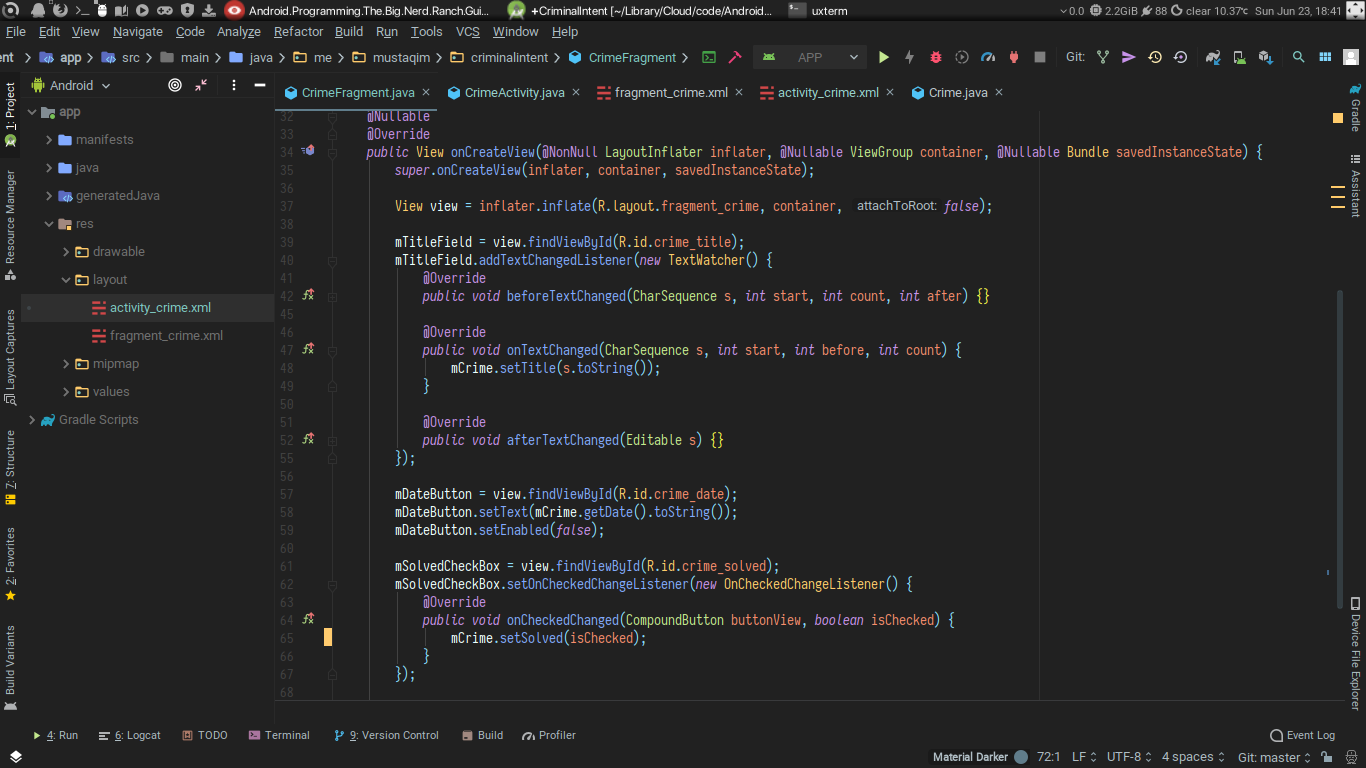Image resolution: width=1366 pixels, height=768 pixels.
Task: Click the Material Darker theme color circle
Action: pos(1021,757)
